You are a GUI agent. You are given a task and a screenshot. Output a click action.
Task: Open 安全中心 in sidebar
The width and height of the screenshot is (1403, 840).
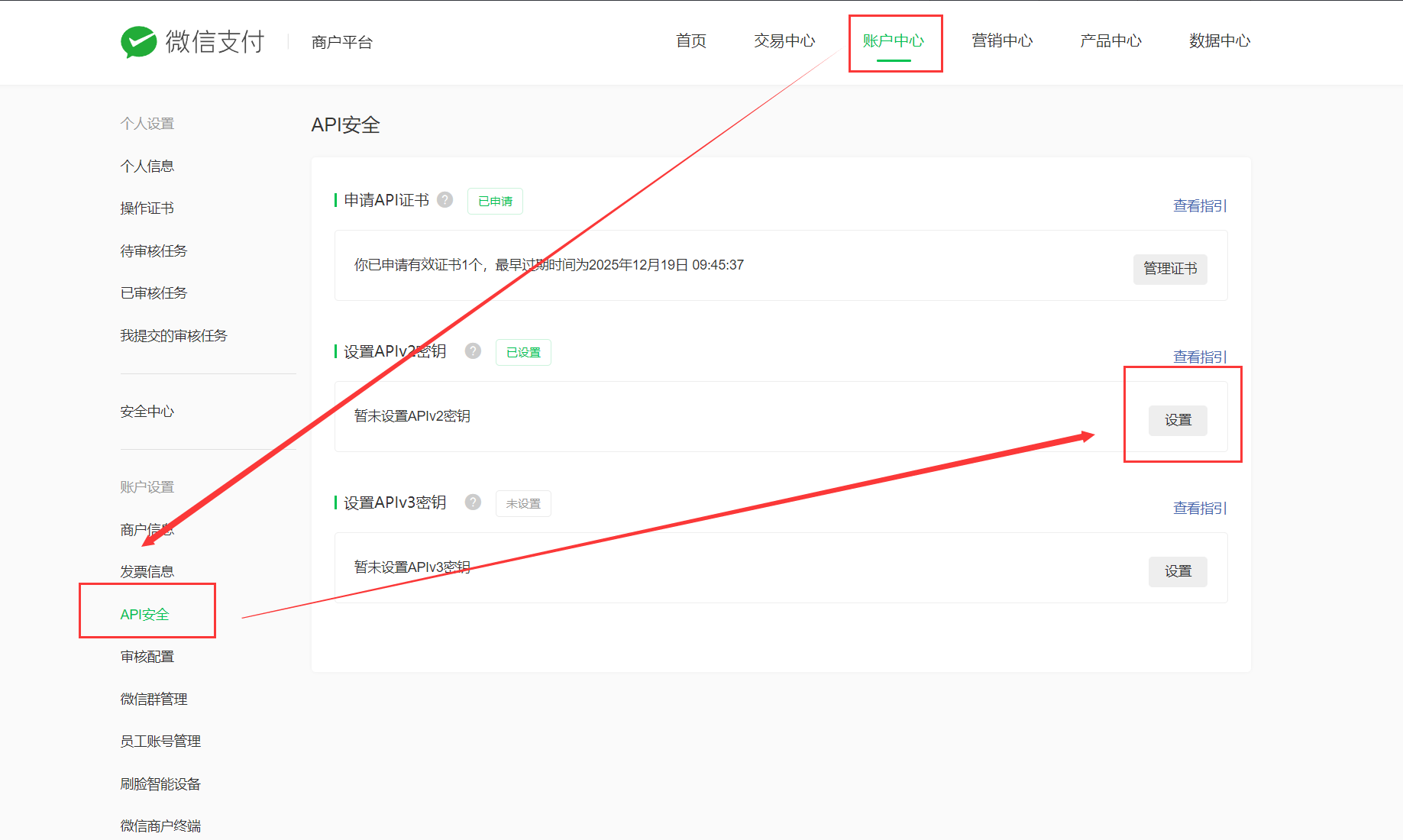pyautogui.click(x=147, y=412)
